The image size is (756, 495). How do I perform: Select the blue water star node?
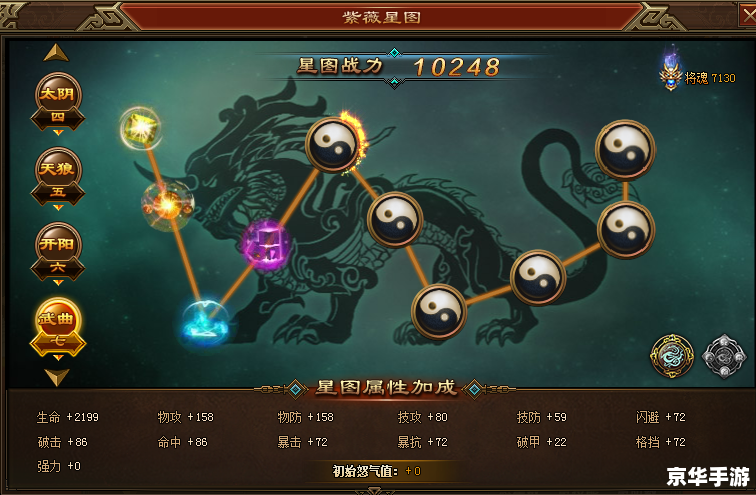click(206, 321)
